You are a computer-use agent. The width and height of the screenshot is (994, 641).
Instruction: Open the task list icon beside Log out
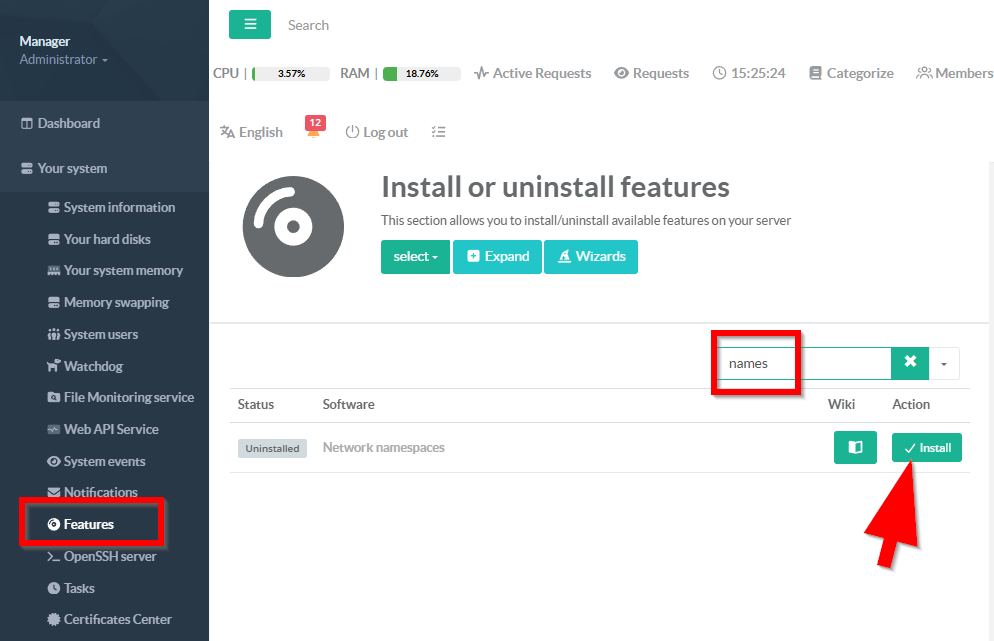click(x=438, y=132)
